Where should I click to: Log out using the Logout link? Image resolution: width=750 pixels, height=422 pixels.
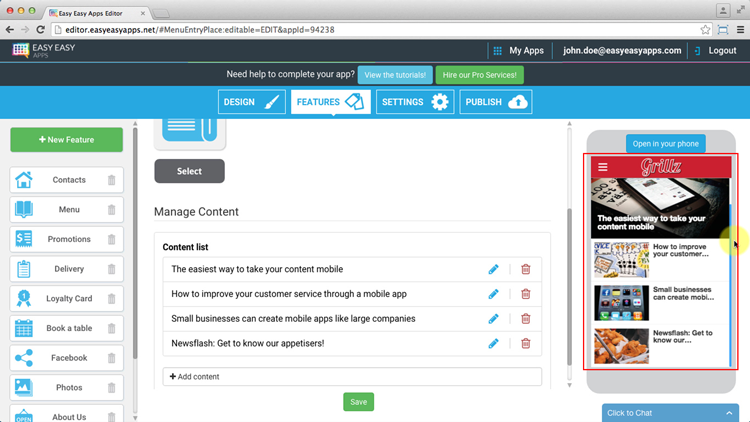(x=716, y=51)
